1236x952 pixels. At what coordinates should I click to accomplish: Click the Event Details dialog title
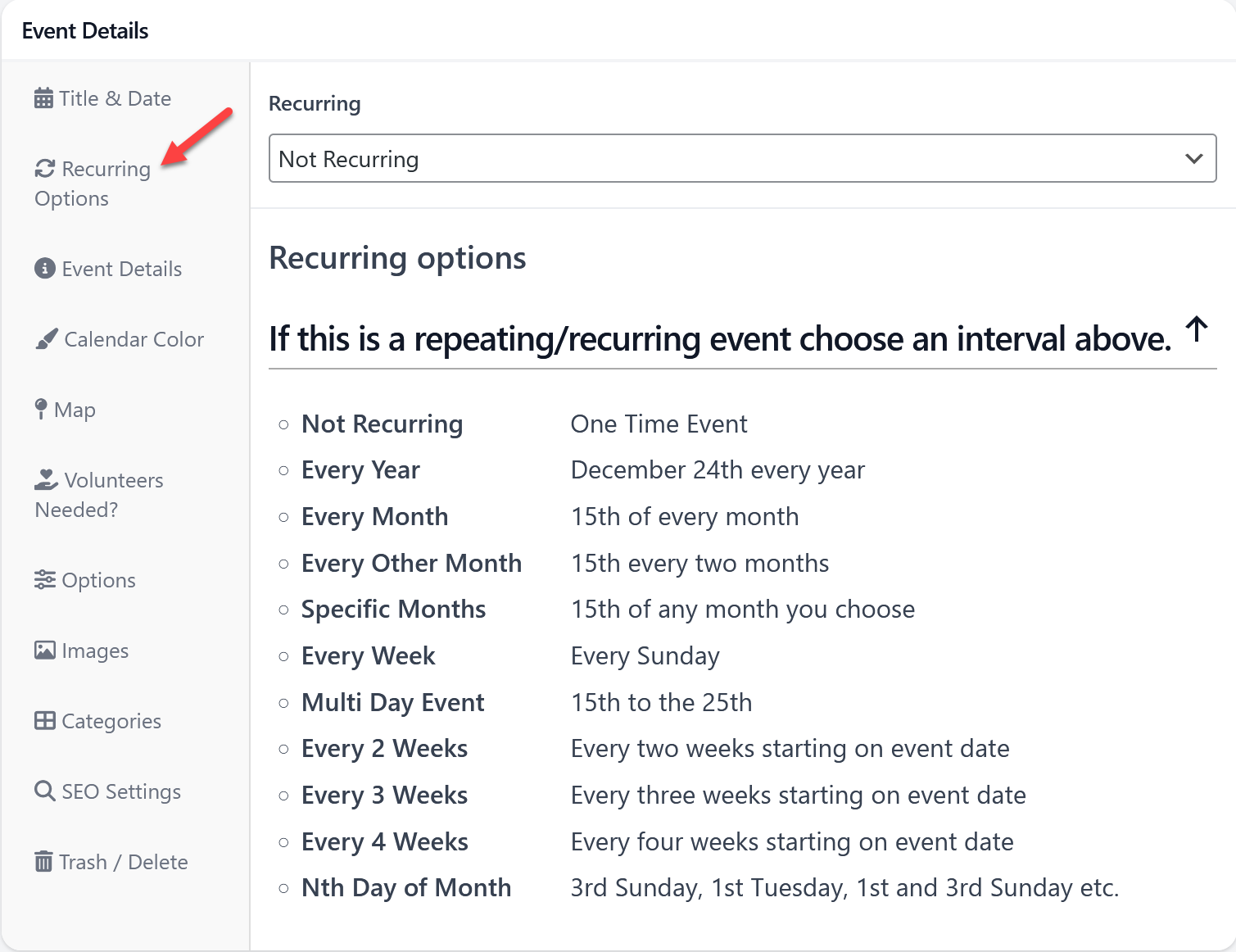coord(85,31)
